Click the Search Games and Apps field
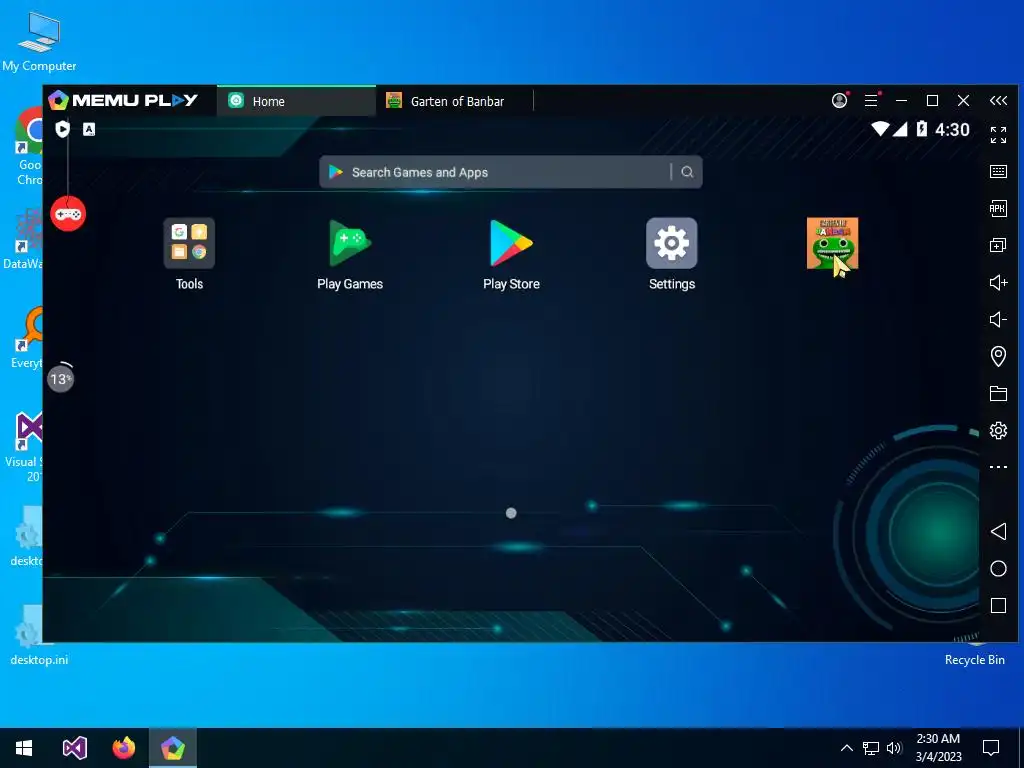 510,172
